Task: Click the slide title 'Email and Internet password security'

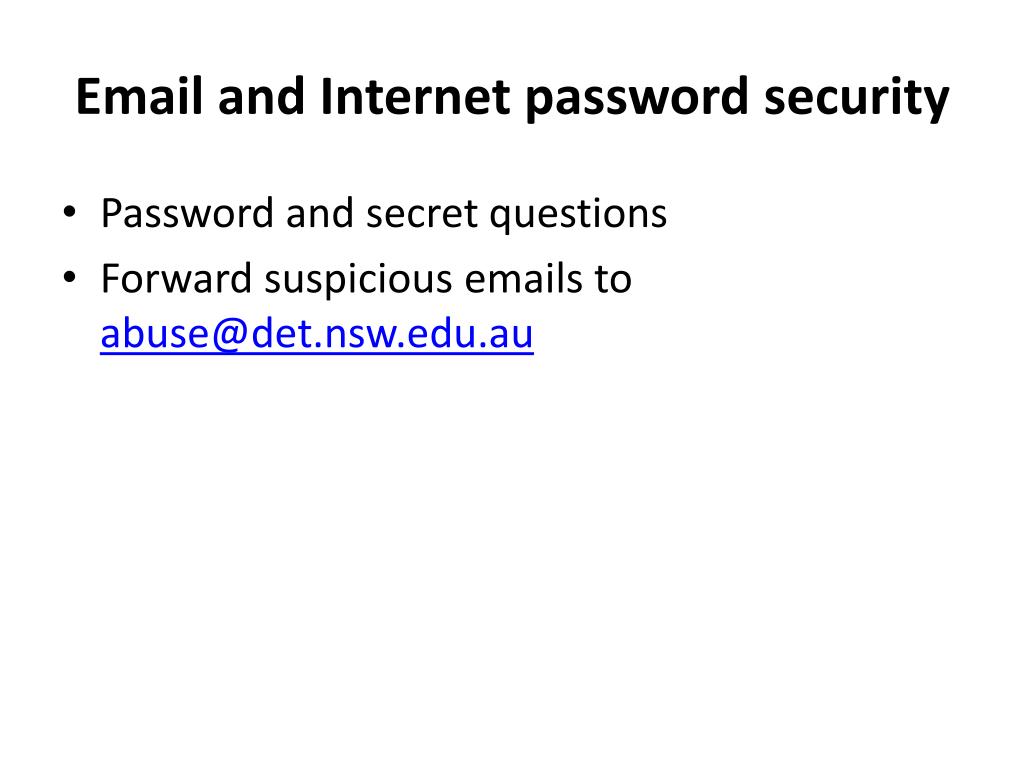Action: click(x=512, y=97)
